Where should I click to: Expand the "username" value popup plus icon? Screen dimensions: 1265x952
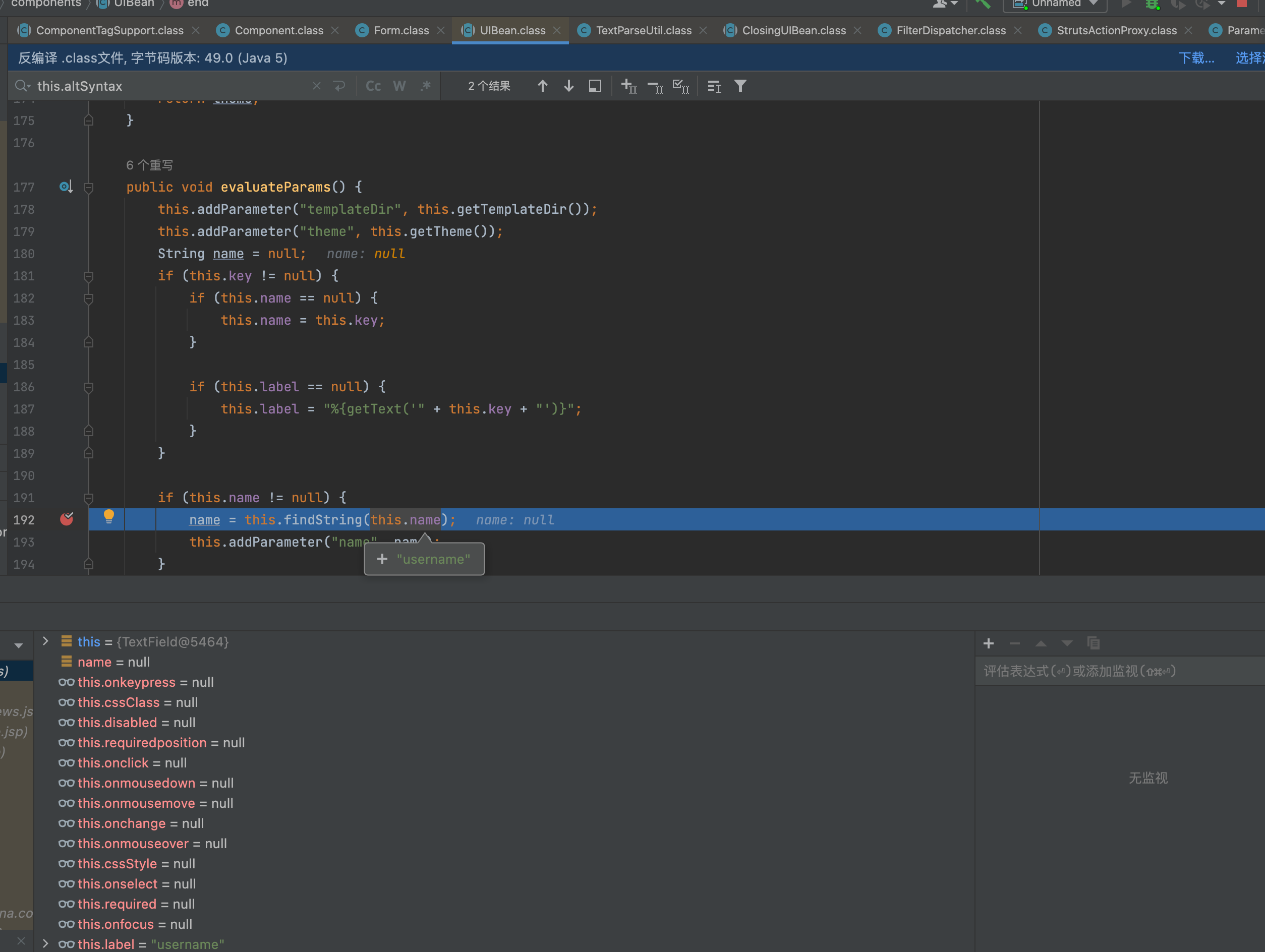click(383, 559)
